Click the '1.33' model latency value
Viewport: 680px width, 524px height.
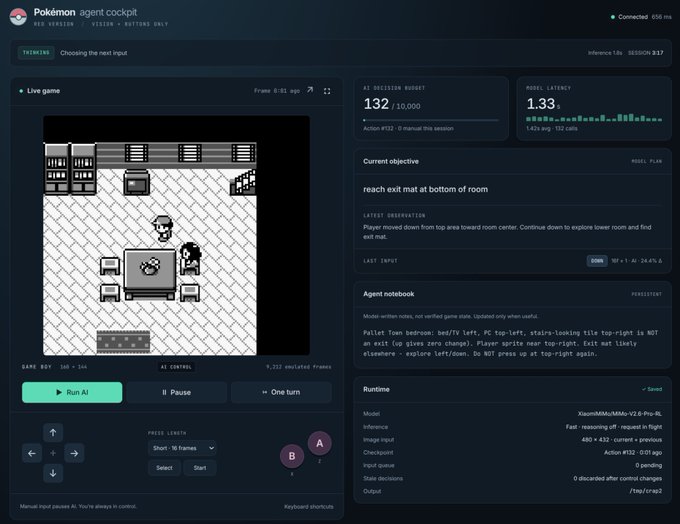tap(540, 104)
